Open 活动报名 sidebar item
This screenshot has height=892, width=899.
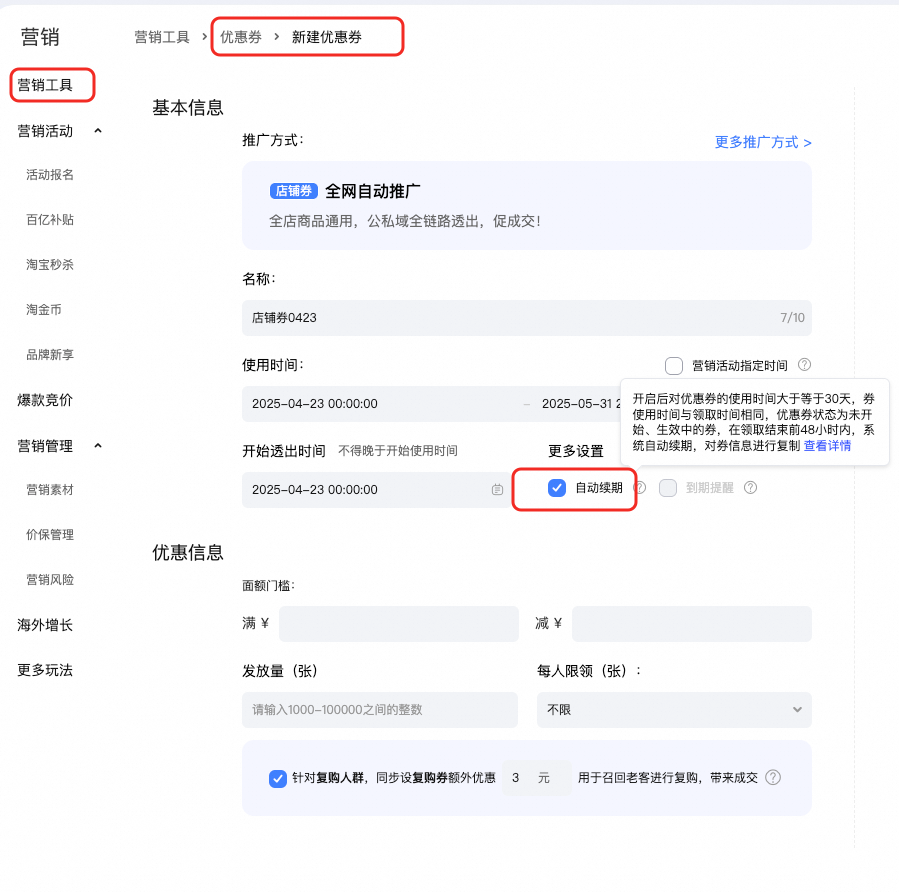[50, 175]
